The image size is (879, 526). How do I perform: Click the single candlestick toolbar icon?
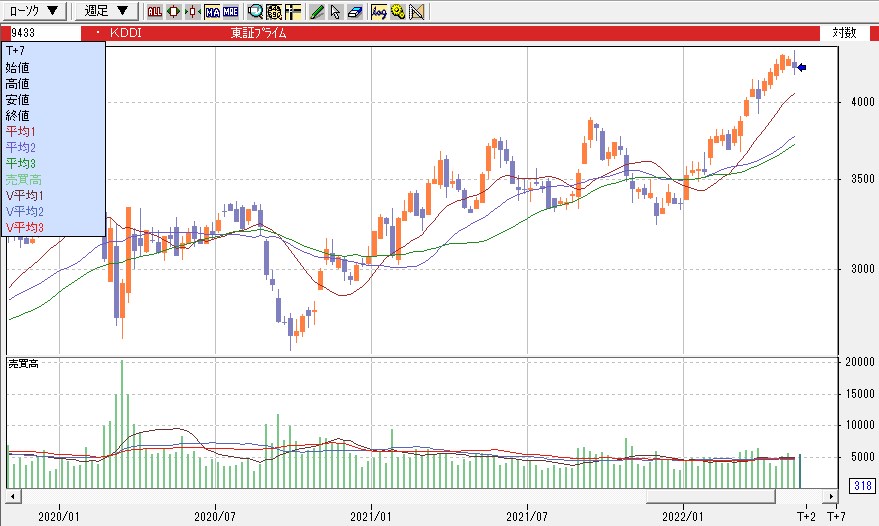[x=173, y=12]
